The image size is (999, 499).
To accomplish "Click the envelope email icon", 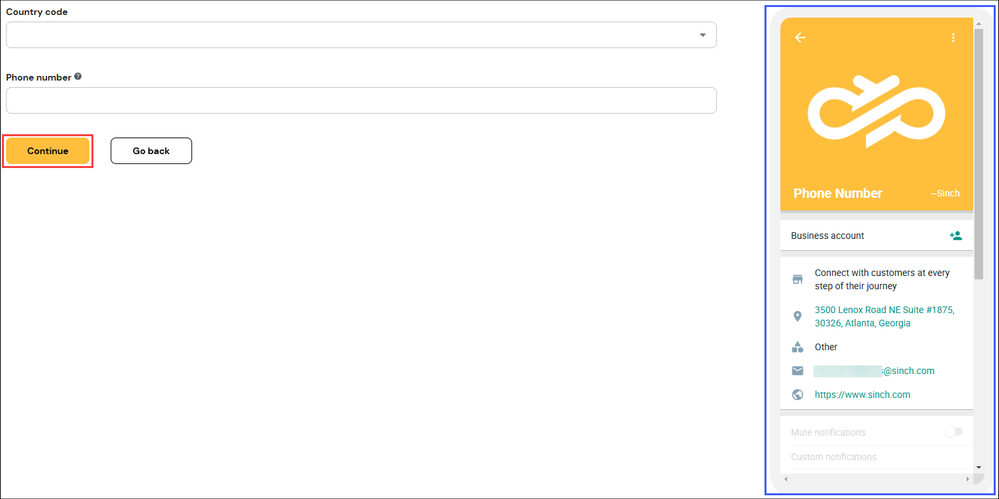I will click(x=797, y=370).
